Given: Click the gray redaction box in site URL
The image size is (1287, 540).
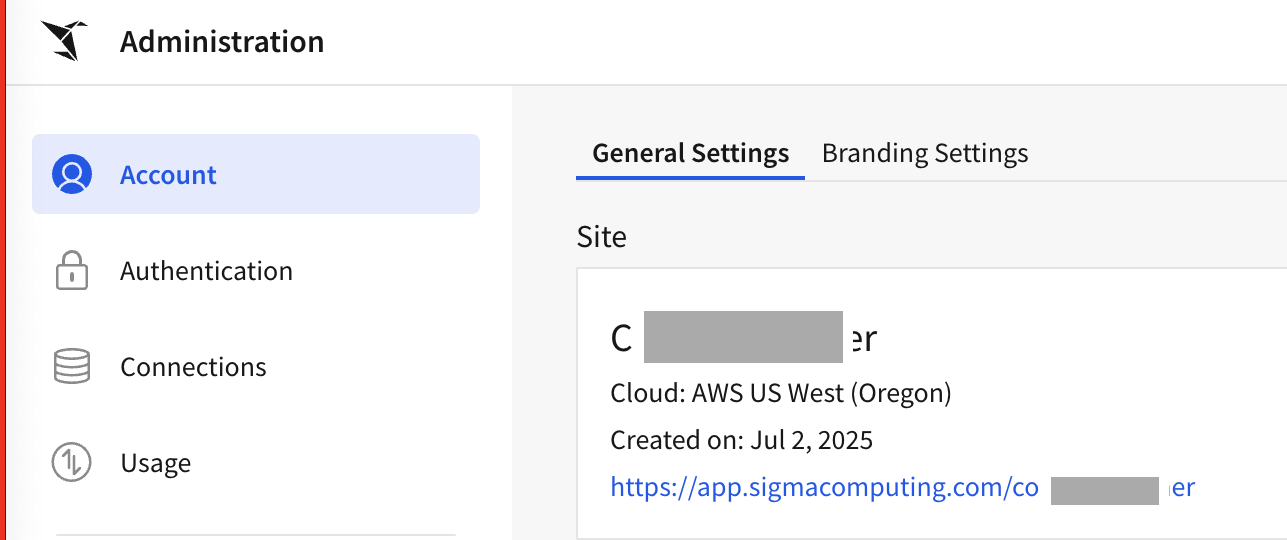Looking at the screenshot, I should 1105,490.
